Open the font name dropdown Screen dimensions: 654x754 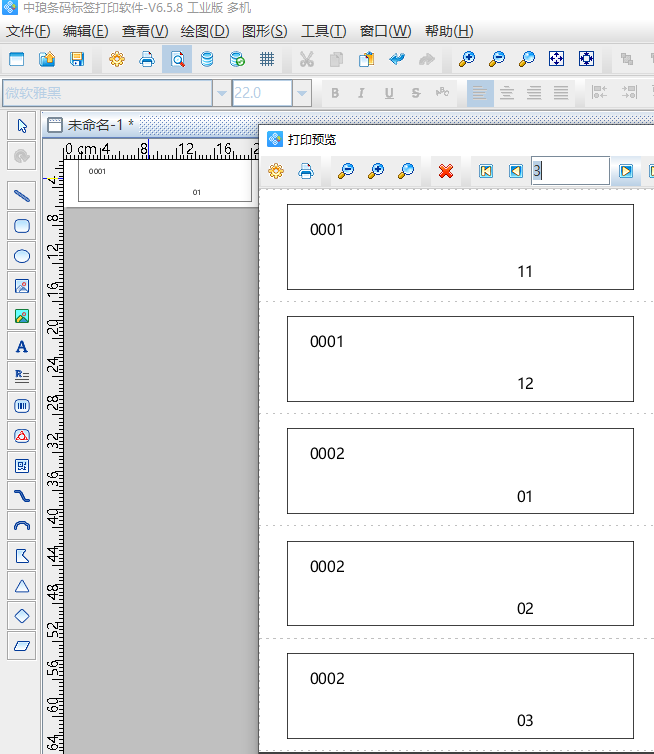(x=221, y=94)
